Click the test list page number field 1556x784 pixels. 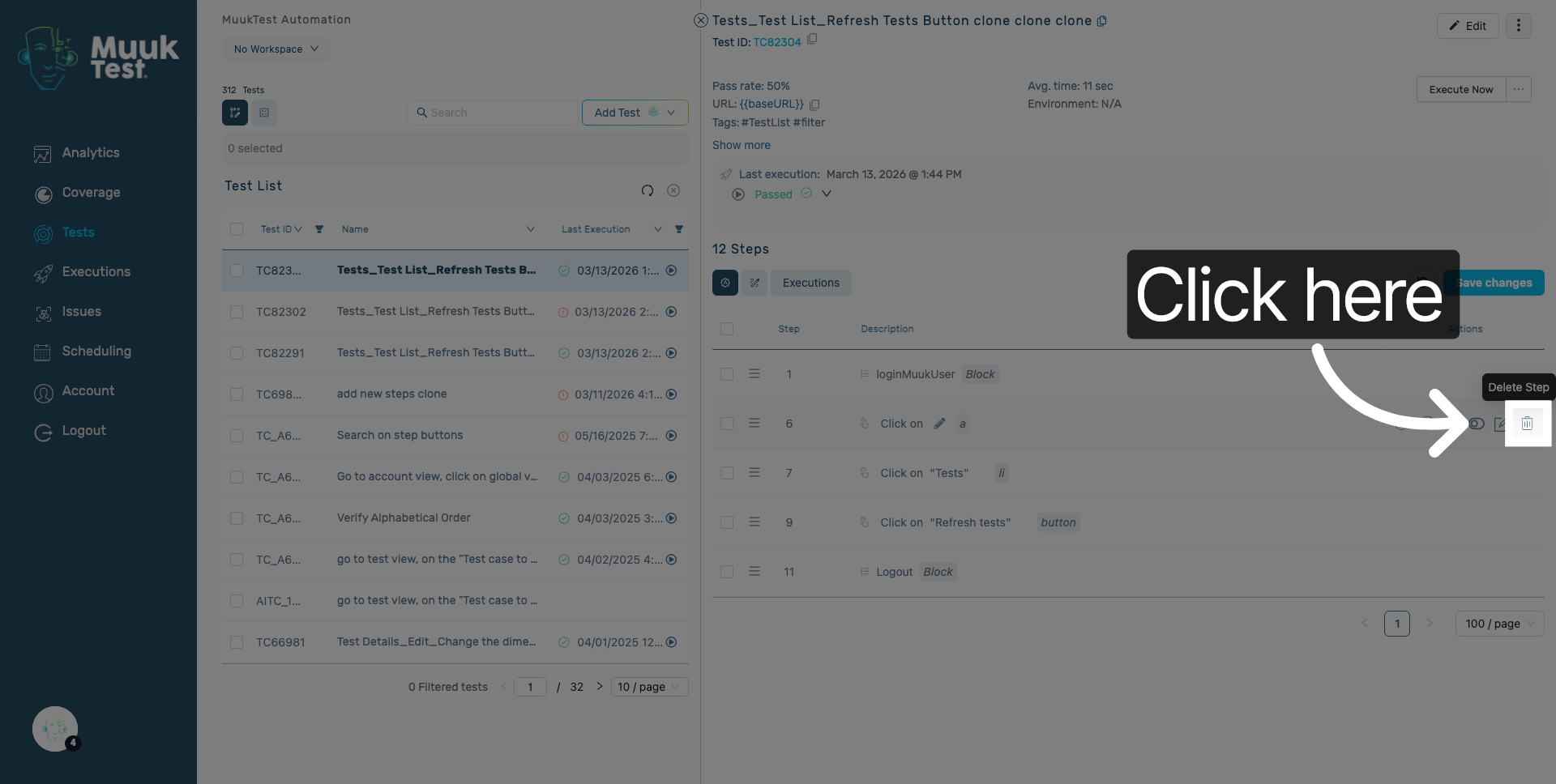click(x=530, y=687)
